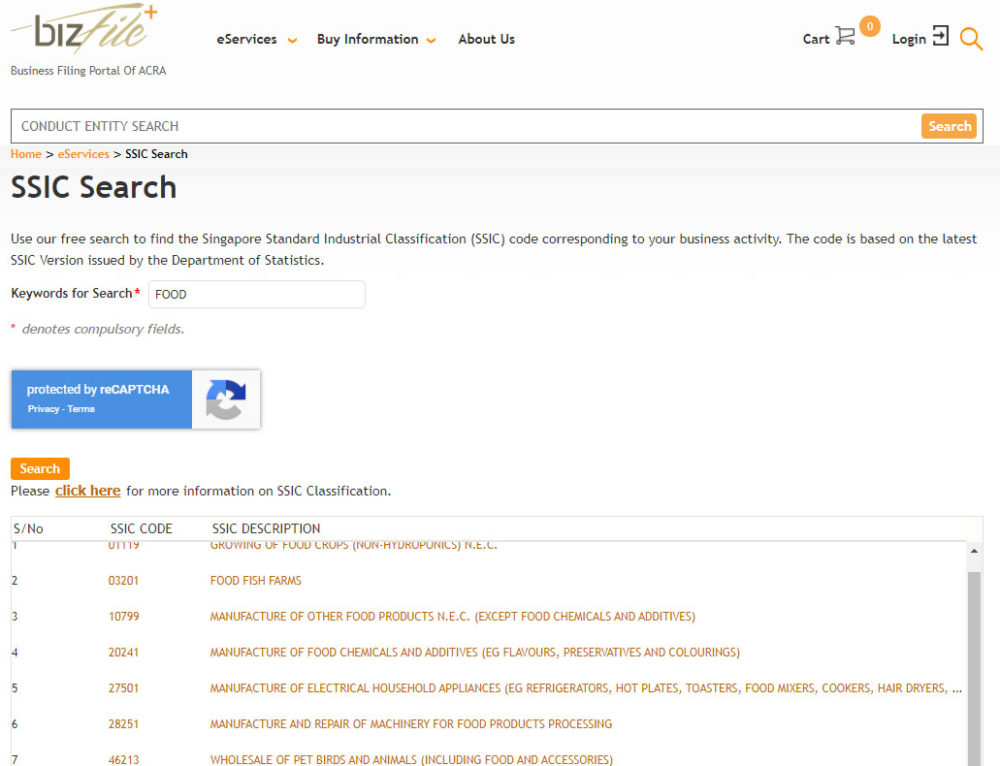Screen dimensions: 1000x766
Task: Expand the Buy Information dropdown arrow
Action: (x=431, y=41)
